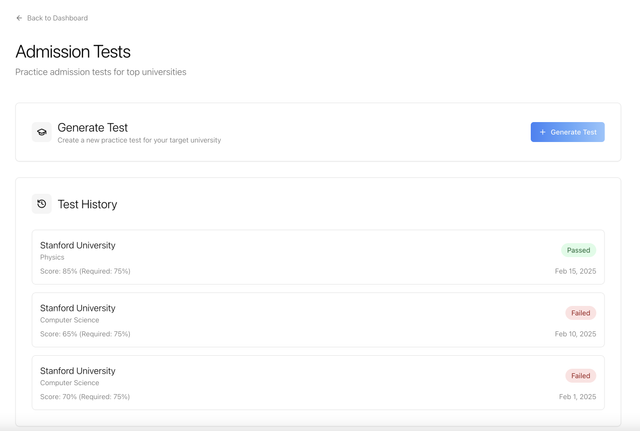
Task: Click the Feb 10, 2025 date
Action: pyautogui.click(x=575, y=334)
